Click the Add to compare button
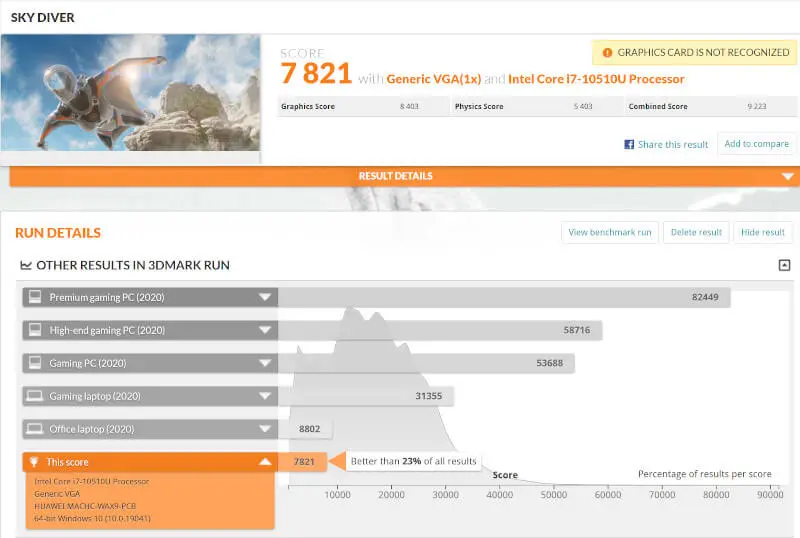Screen dimensions: 800x538 [756, 144]
